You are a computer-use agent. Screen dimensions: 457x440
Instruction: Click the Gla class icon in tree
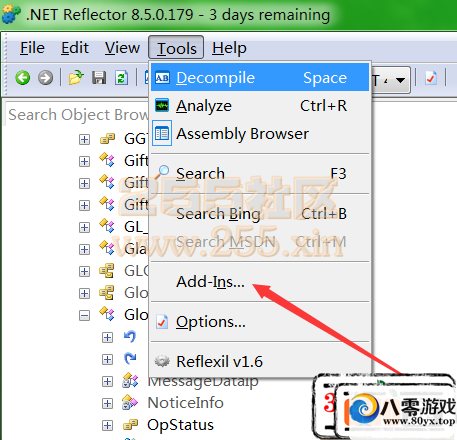click(107, 249)
